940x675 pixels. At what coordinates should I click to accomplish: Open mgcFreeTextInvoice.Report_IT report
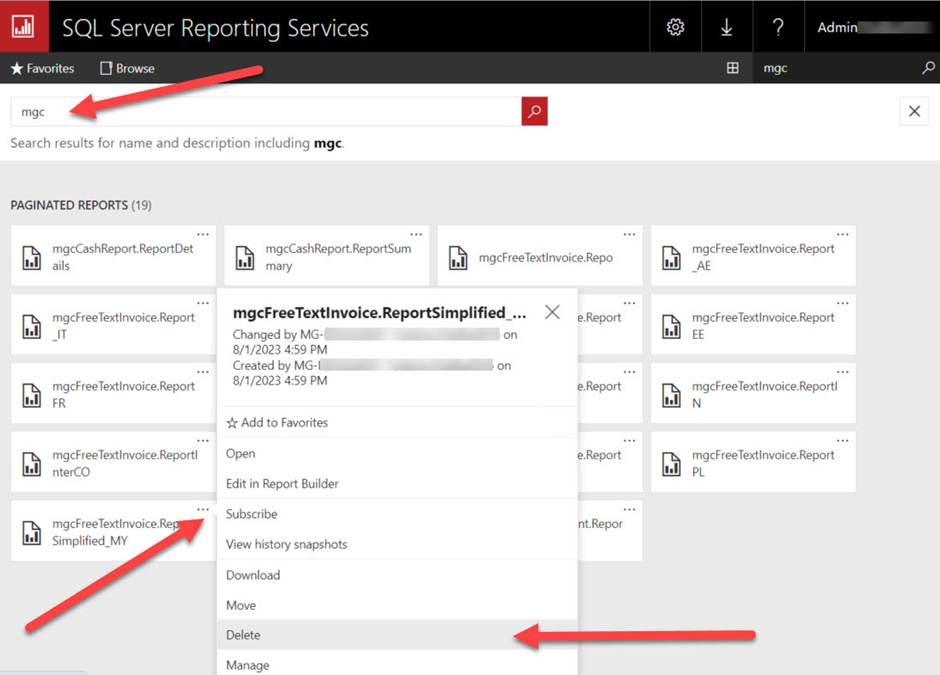point(113,324)
